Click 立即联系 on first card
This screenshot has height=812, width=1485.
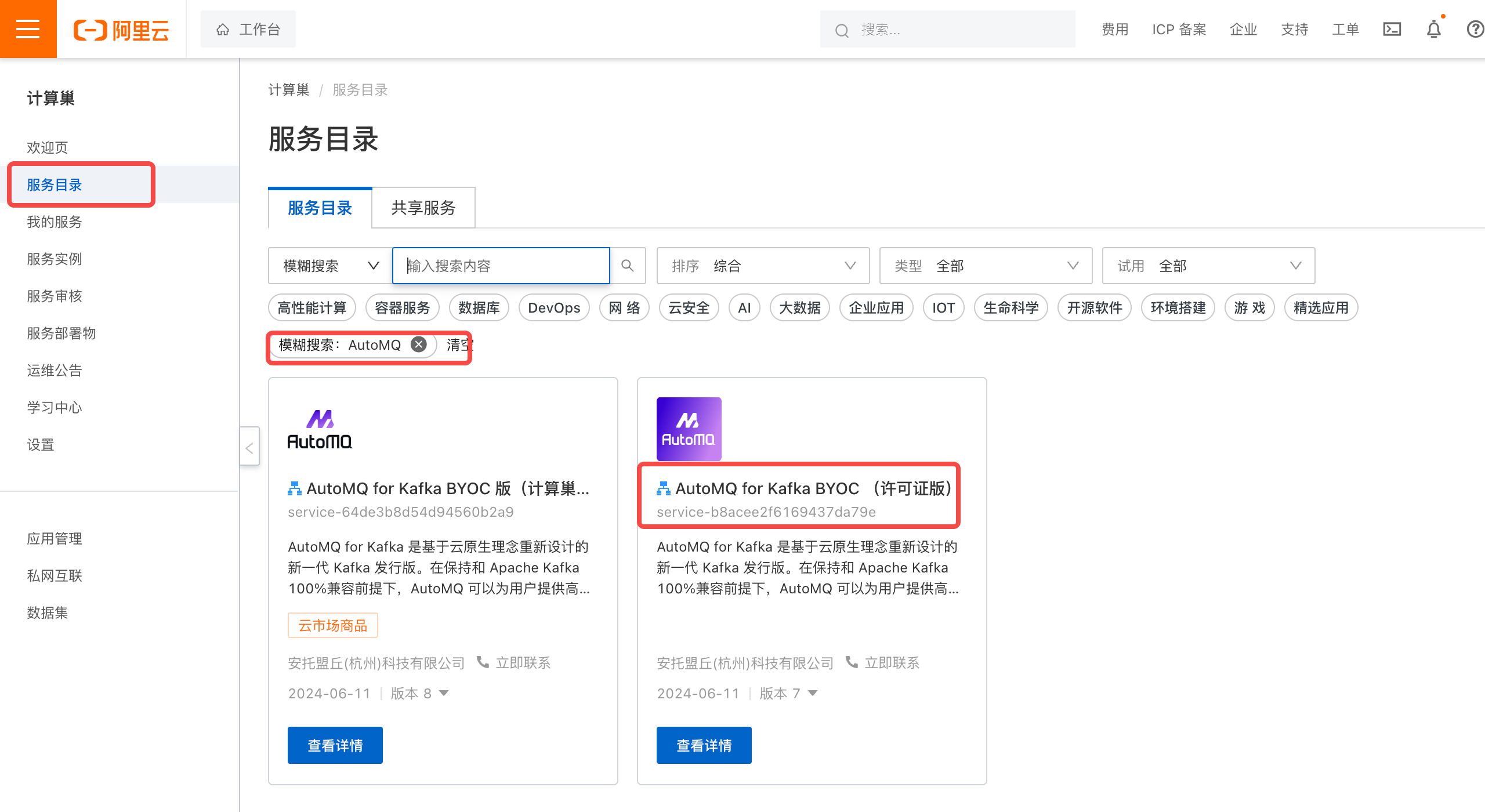point(523,662)
